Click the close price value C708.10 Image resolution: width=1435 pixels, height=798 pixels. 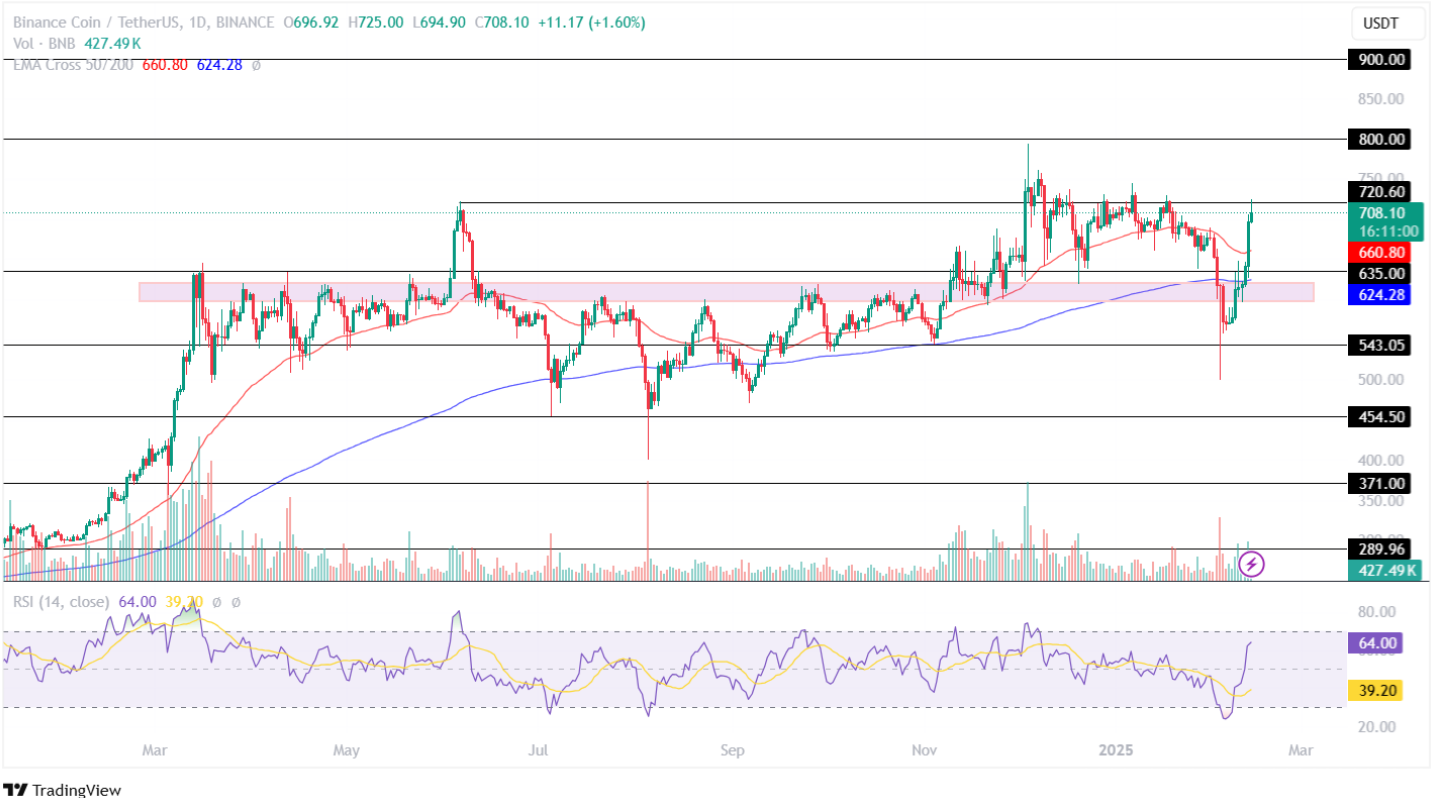click(502, 21)
